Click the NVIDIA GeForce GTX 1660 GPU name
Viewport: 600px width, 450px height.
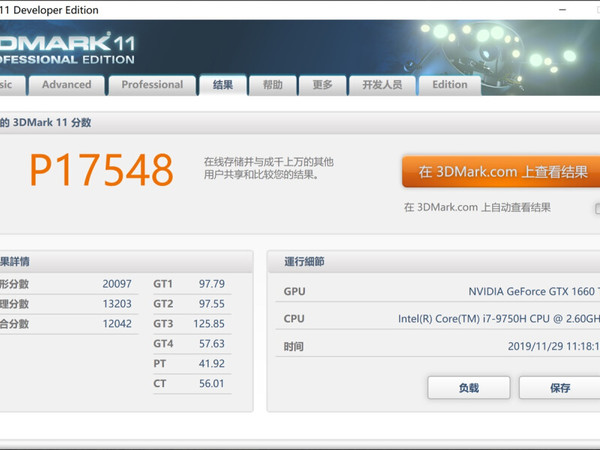(534, 292)
